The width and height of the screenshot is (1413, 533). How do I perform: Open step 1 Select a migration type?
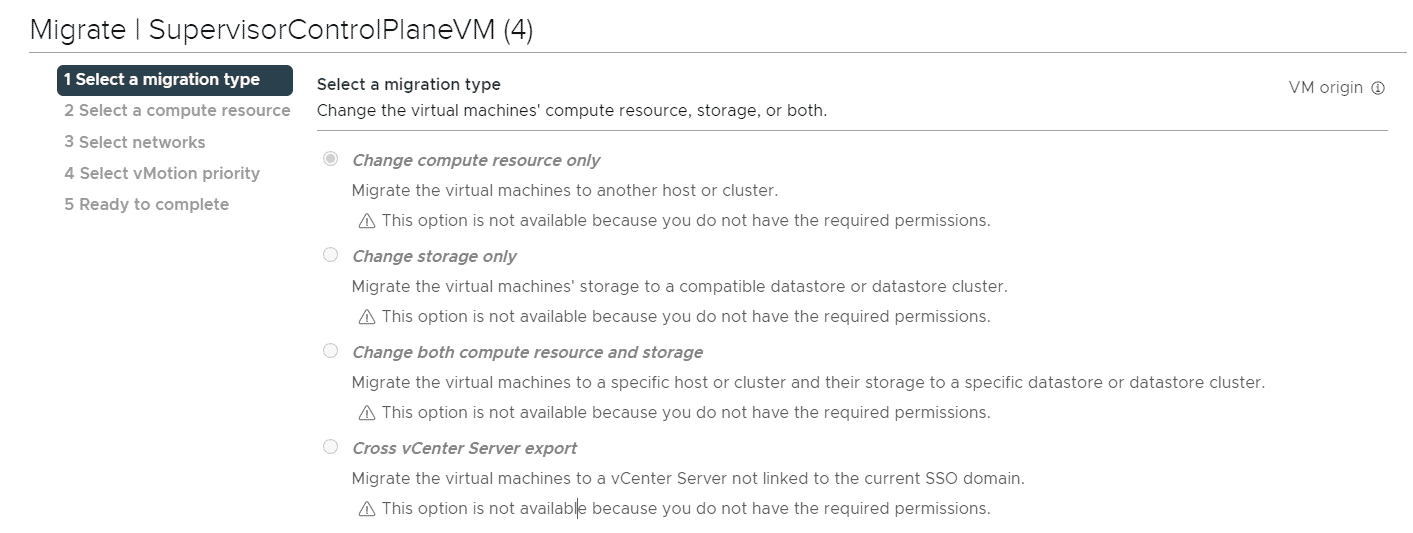pos(175,80)
